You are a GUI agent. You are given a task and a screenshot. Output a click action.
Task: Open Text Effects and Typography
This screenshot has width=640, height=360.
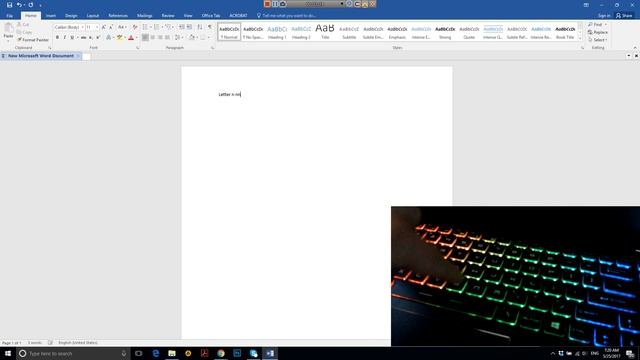(x=109, y=37)
